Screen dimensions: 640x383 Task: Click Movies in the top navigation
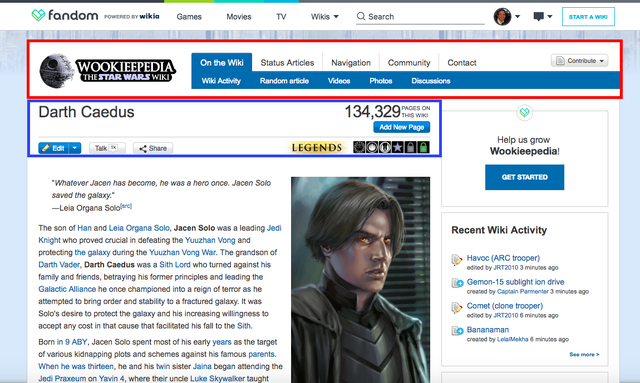point(239,17)
